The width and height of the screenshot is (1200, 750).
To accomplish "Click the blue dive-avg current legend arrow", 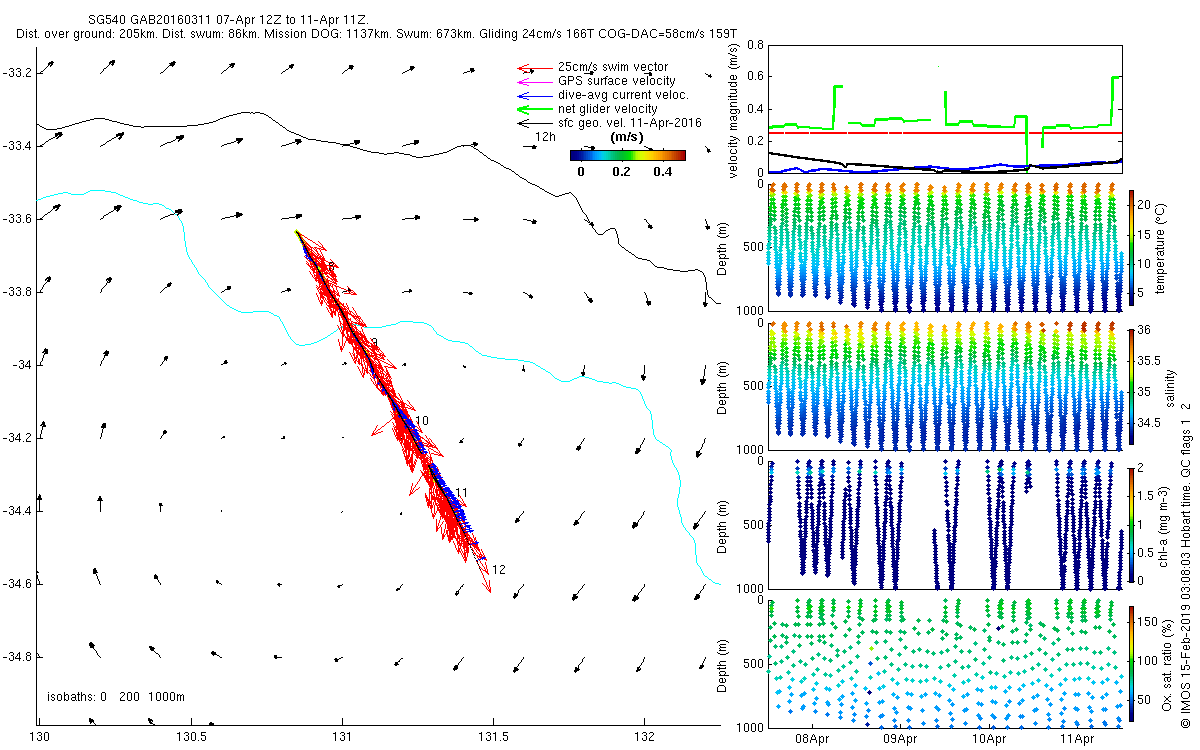I will [x=534, y=95].
